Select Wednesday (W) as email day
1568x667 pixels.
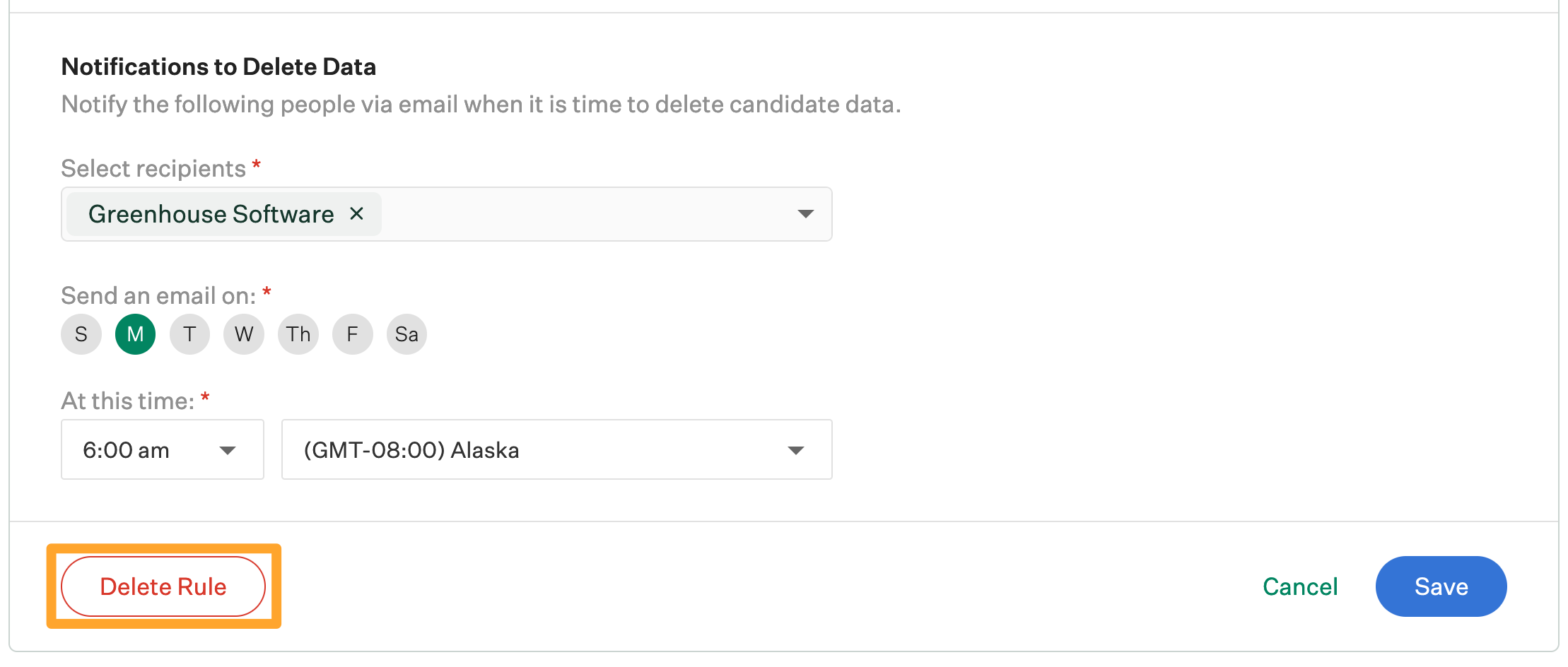pos(244,334)
